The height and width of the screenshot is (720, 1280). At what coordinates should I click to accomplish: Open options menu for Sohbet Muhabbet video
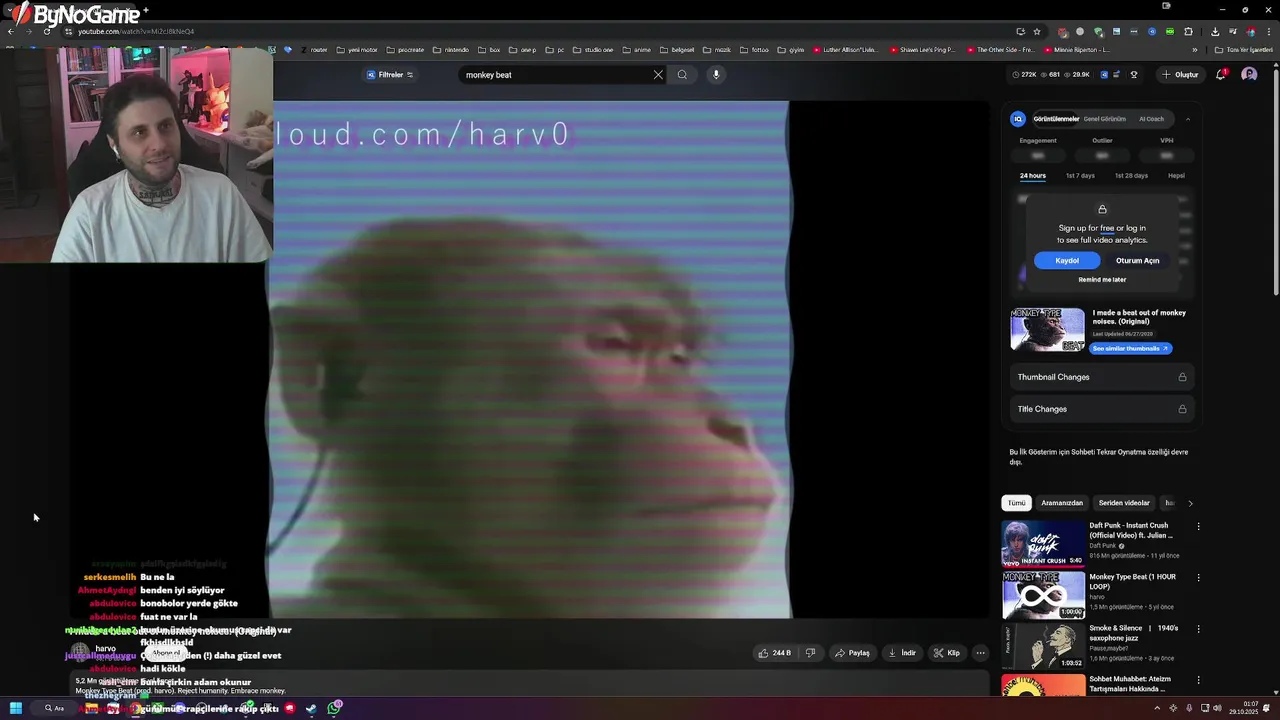click(x=1198, y=681)
